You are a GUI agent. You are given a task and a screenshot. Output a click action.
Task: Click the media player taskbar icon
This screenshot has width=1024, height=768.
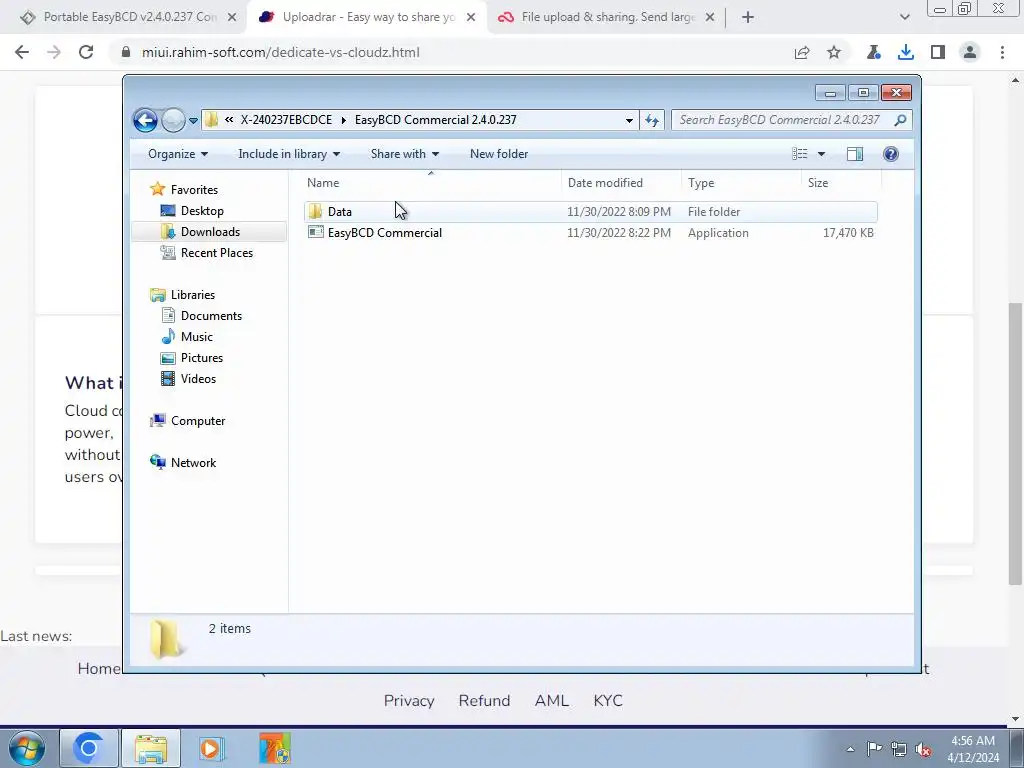coord(211,748)
